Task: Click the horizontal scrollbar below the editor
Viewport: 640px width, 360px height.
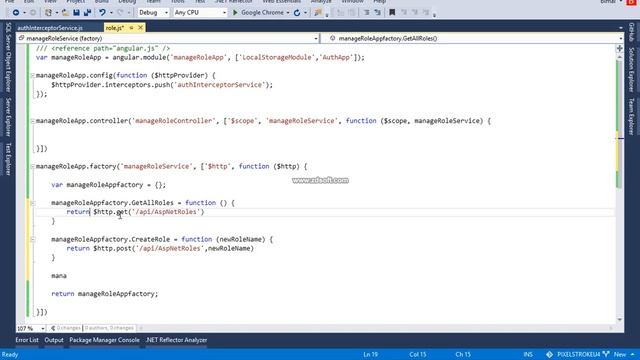Action: point(376,328)
